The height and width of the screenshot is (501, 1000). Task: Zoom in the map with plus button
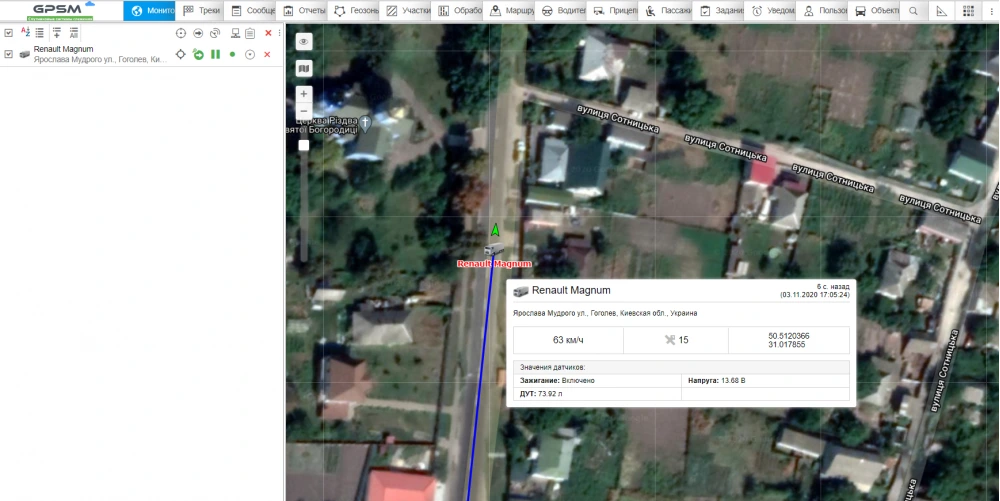(304, 94)
